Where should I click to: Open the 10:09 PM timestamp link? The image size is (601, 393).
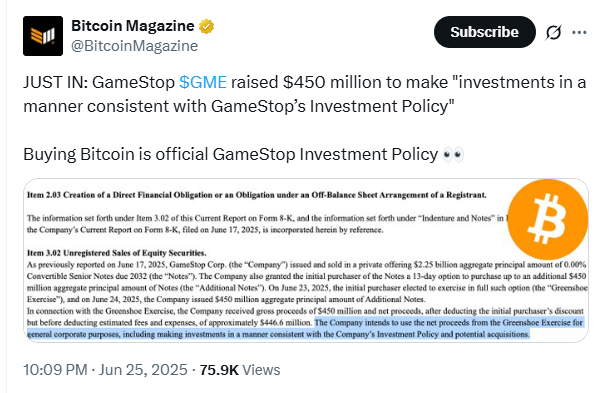(x=55, y=370)
